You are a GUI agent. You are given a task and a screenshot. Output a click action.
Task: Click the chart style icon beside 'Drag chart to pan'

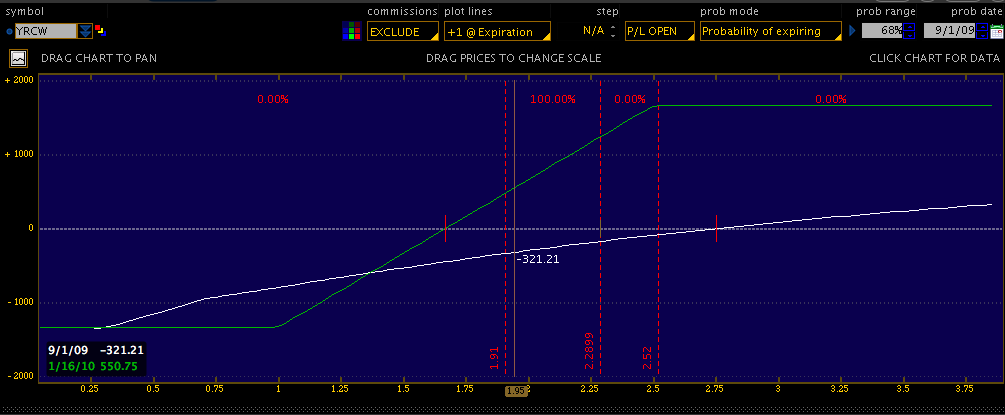tap(17, 58)
